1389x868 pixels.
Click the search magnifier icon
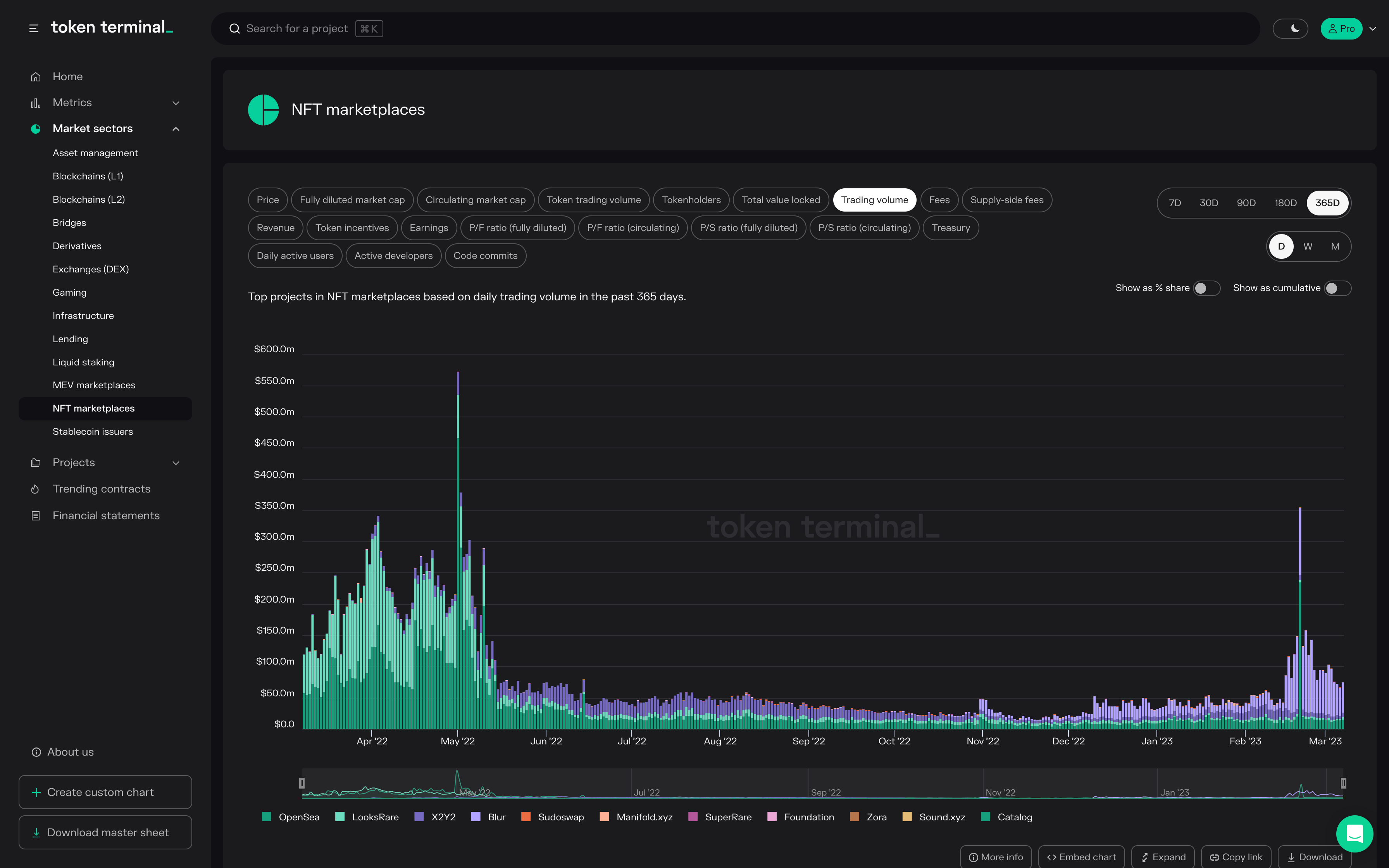point(234,29)
